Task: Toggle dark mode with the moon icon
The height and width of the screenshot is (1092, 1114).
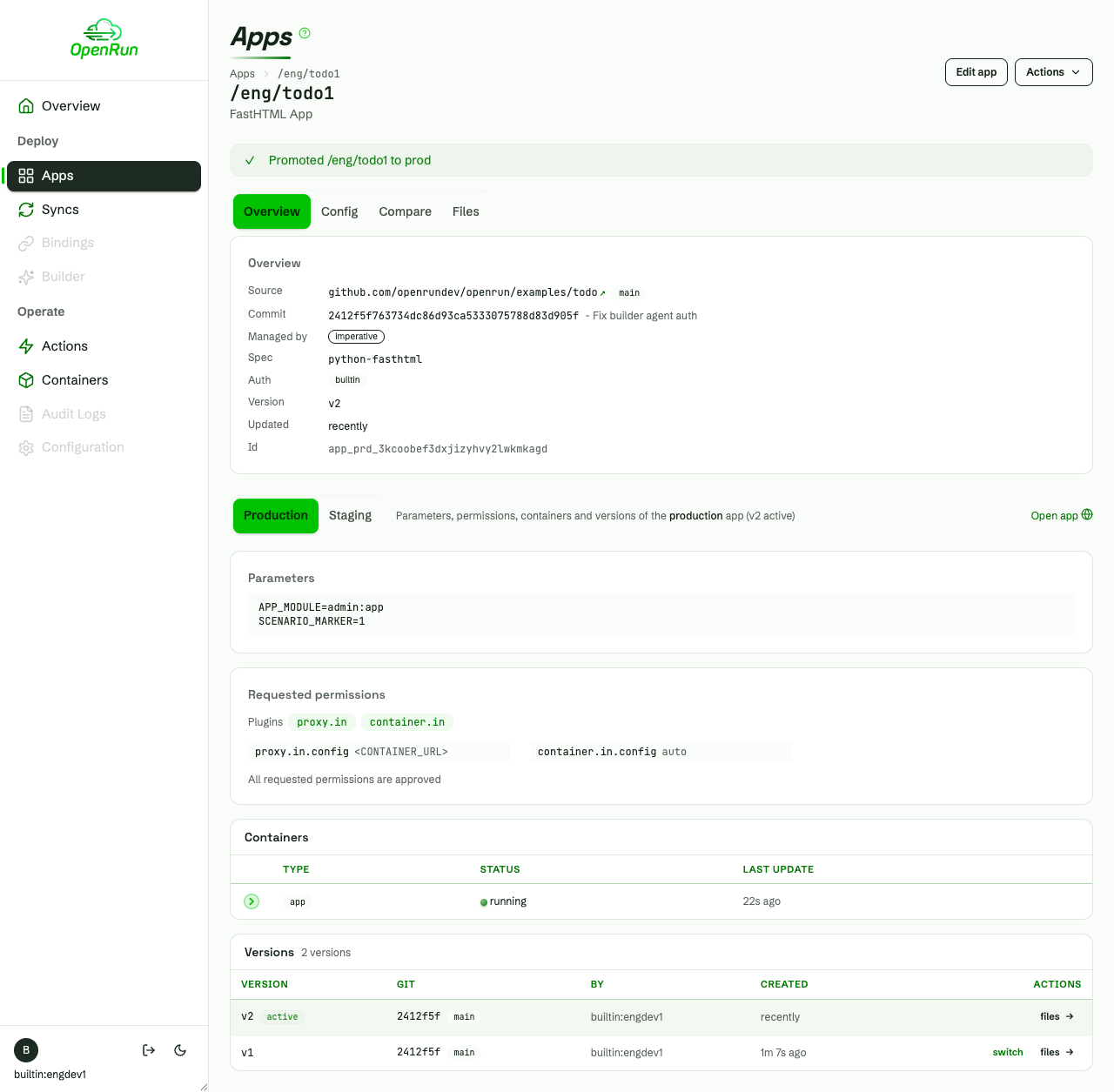Action: (x=180, y=1050)
